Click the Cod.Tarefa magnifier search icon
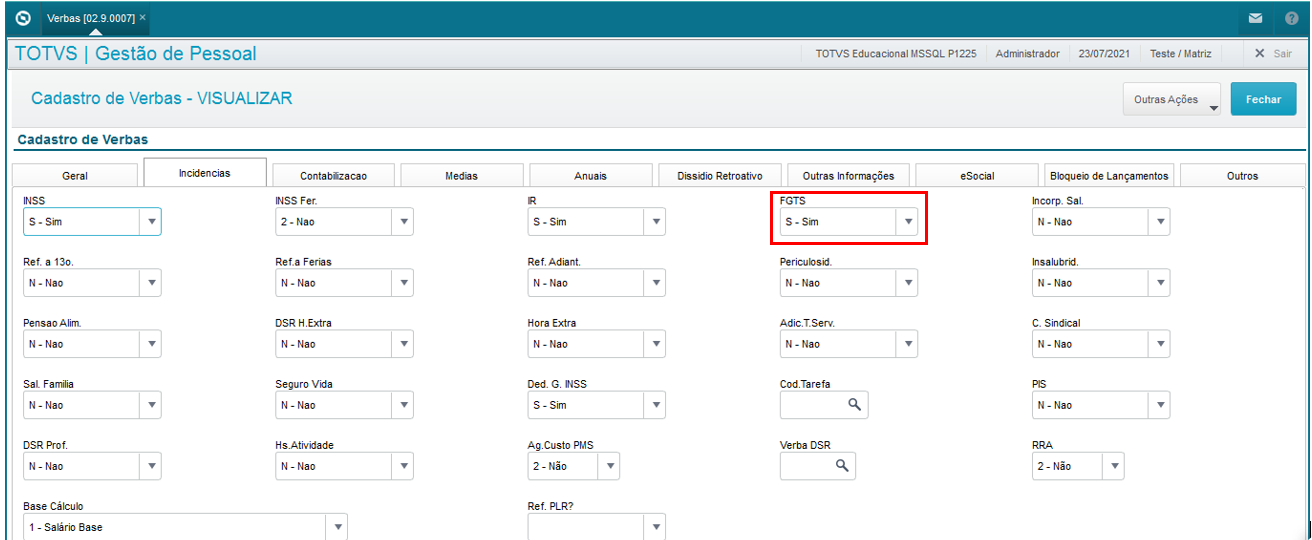The height and width of the screenshot is (540, 1312). click(854, 404)
